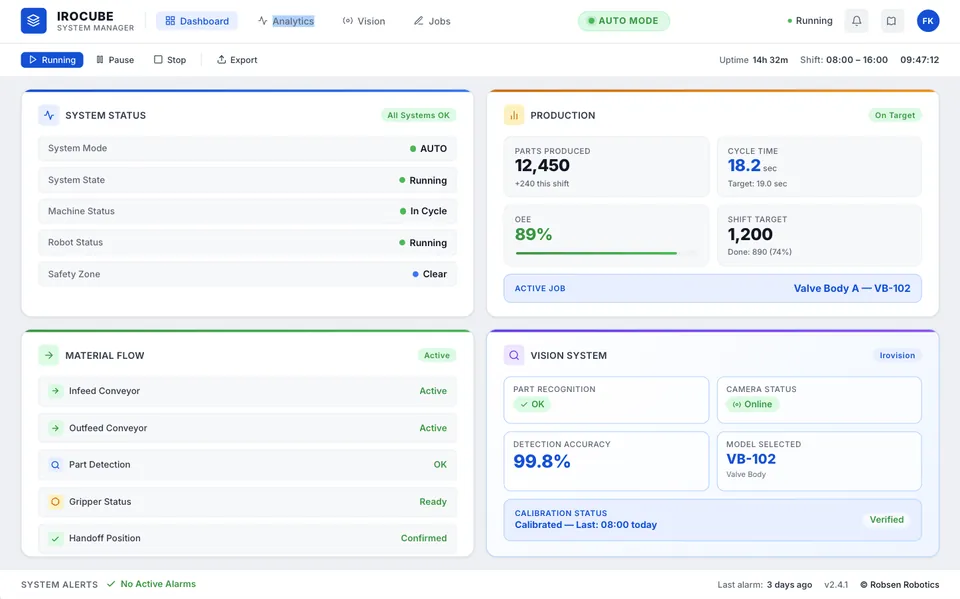Click Calibrated Last 08:00 today text
This screenshot has height=599, width=960.
(586, 525)
